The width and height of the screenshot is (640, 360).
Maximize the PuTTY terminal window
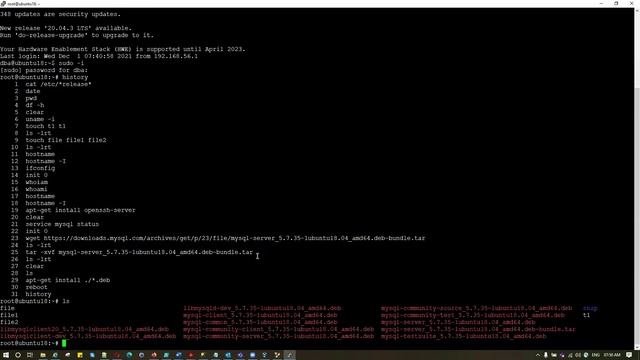[616, 3]
